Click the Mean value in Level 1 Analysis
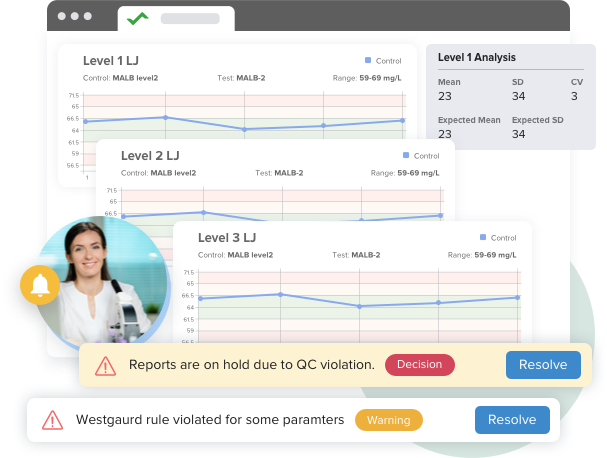Screen dimensions: 607x458 pyautogui.click(x=445, y=96)
